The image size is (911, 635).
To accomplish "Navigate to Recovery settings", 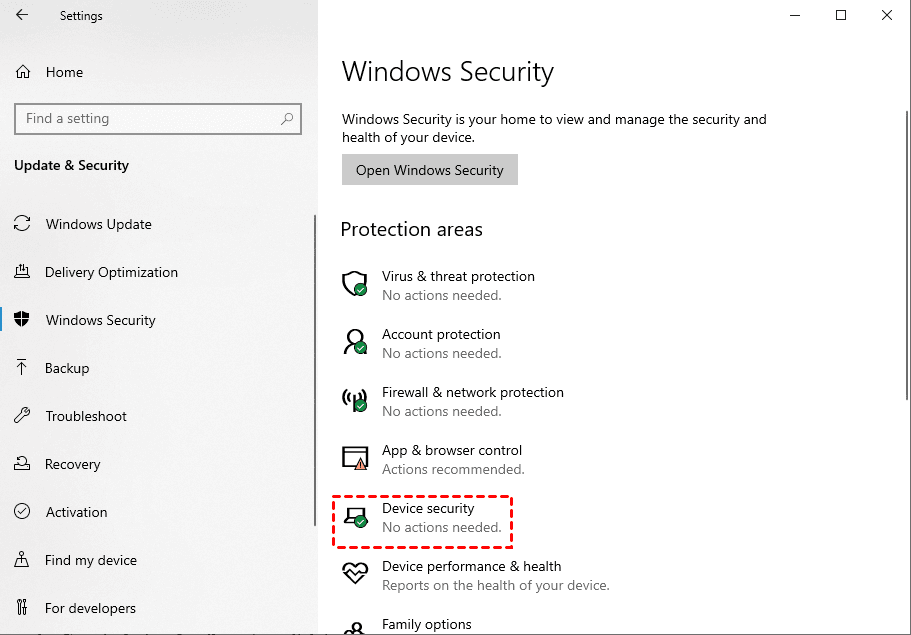I will click(72, 464).
